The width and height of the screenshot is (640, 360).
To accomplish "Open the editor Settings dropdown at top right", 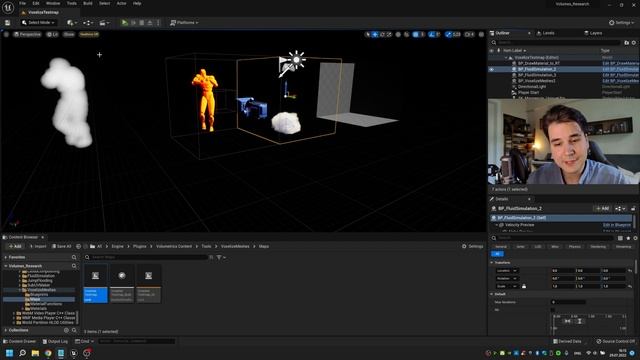I will point(622,23).
